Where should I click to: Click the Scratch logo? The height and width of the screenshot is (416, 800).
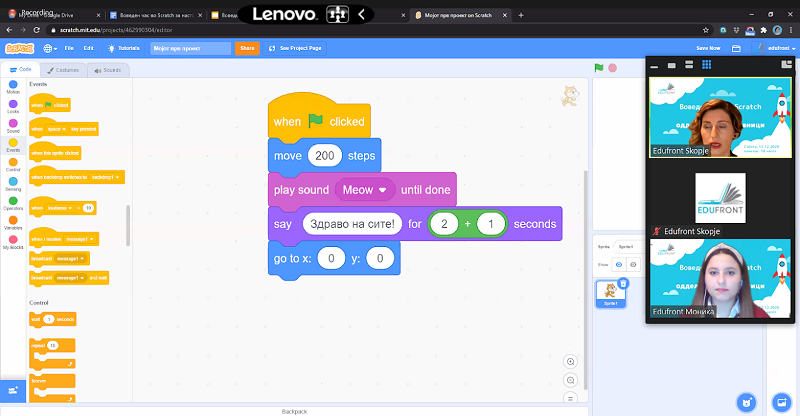click(x=20, y=48)
